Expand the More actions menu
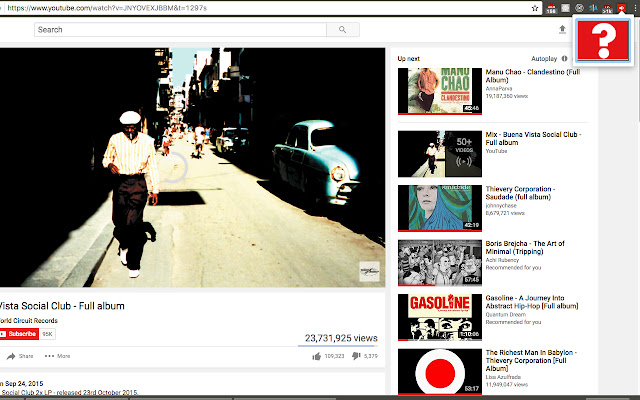The image size is (640, 400). click(58, 356)
